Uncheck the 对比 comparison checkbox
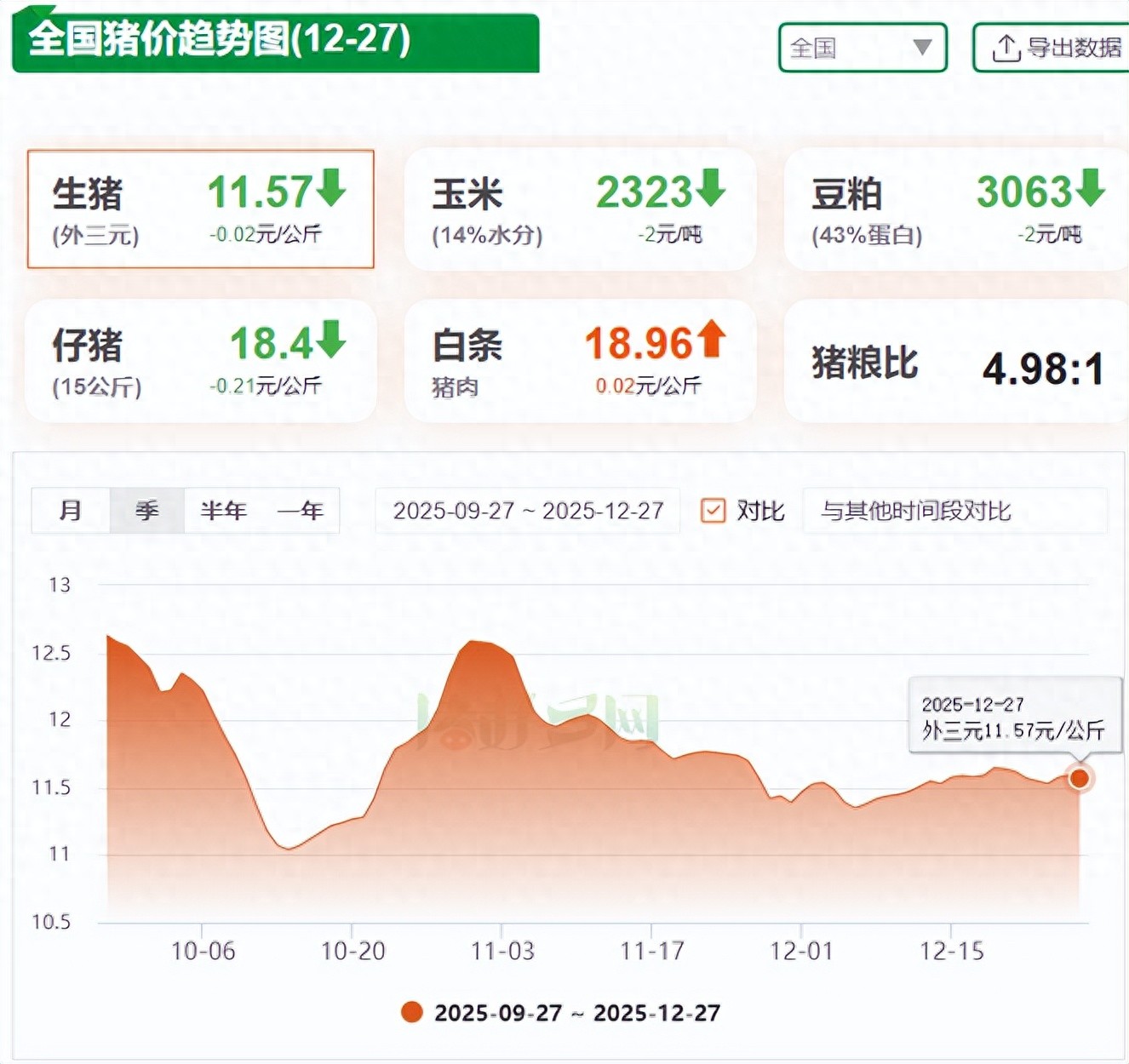This screenshot has height=1064, width=1129. (x=713, y=511)
